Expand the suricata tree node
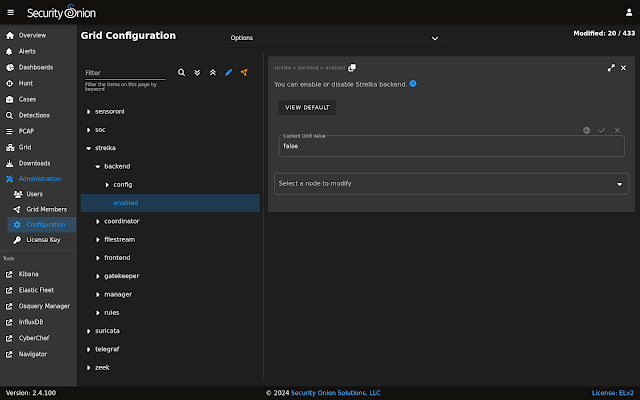The height and width of the screenshot is (400, 640). (88, 331)
